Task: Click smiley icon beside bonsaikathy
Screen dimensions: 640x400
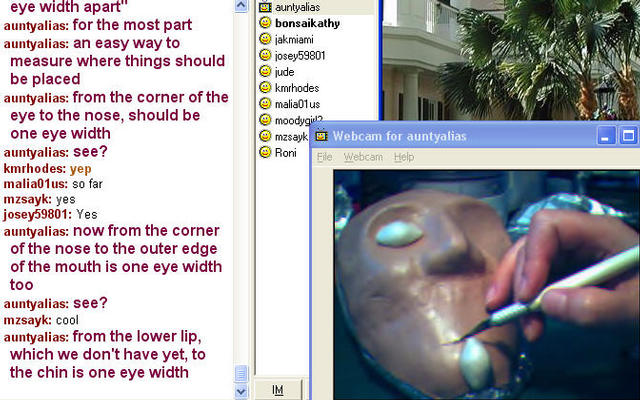Action: [265, 23]
